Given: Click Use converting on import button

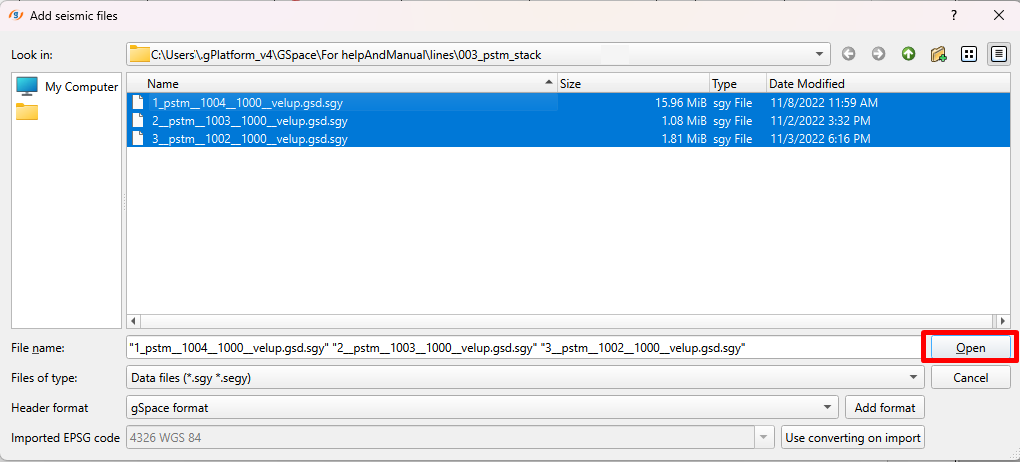Looking at the screenshot, I should pyautogui.click(x=853, y=438).
